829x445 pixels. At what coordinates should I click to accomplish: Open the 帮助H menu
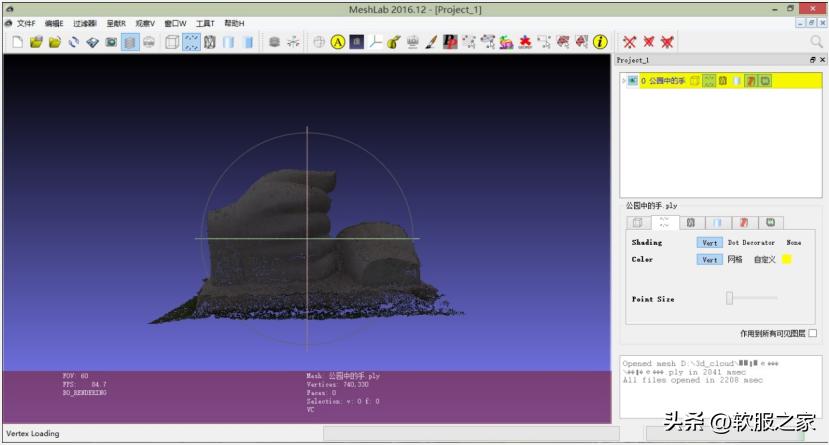click(233, 23)
